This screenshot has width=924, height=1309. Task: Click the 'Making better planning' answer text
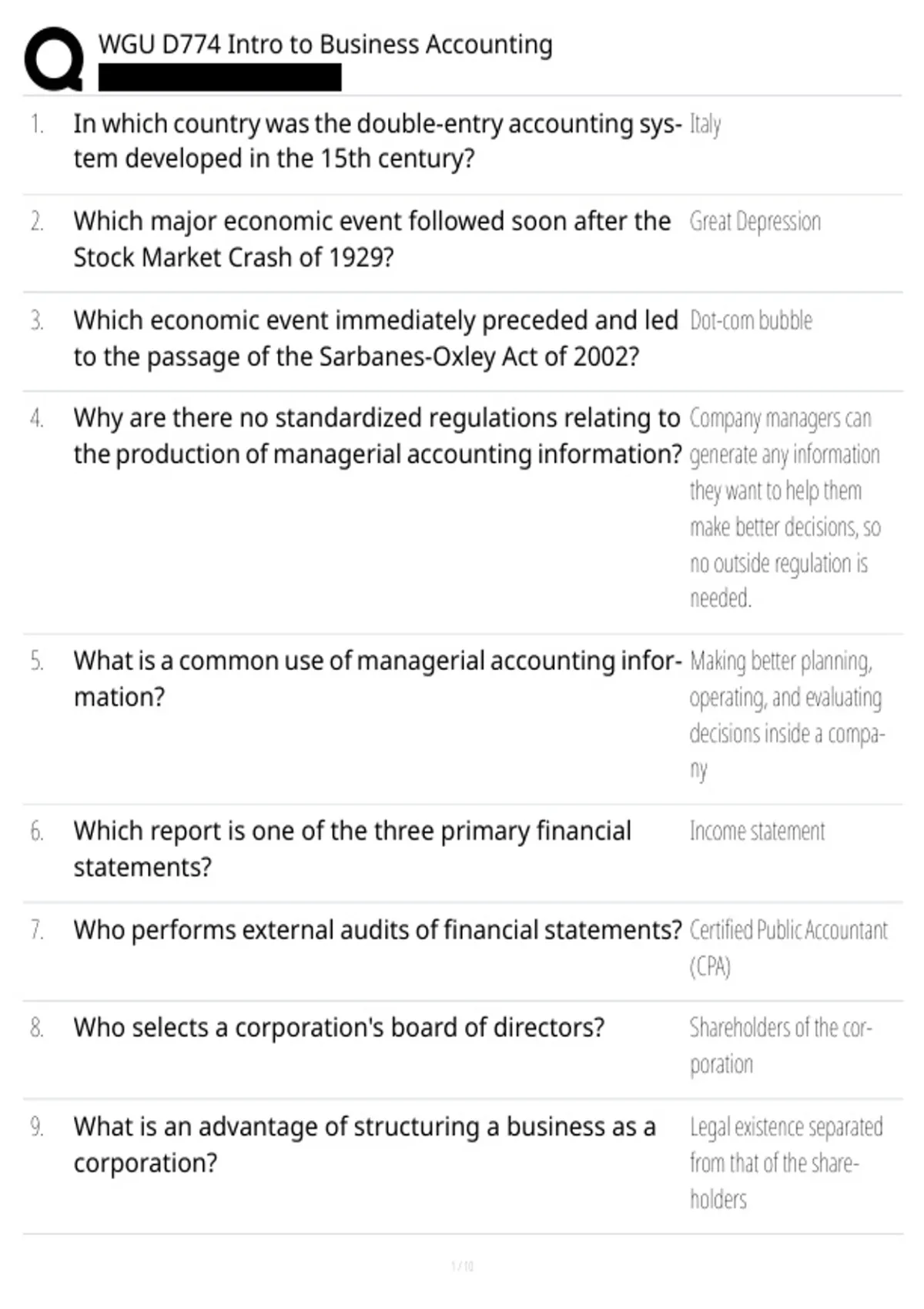coord(785,715)
